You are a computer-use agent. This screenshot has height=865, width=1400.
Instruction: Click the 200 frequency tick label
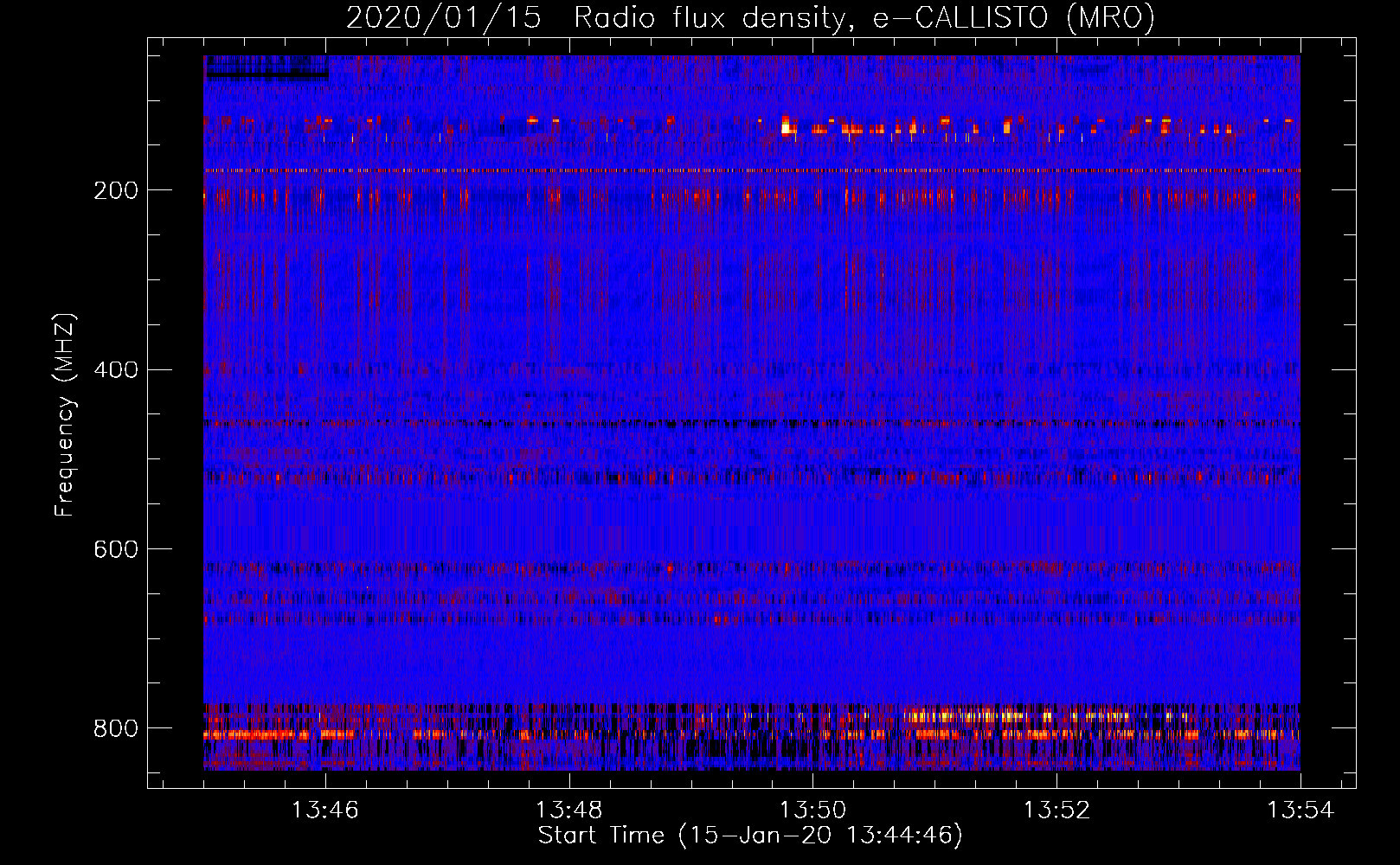pyautogui.click(x=116, y=190)
